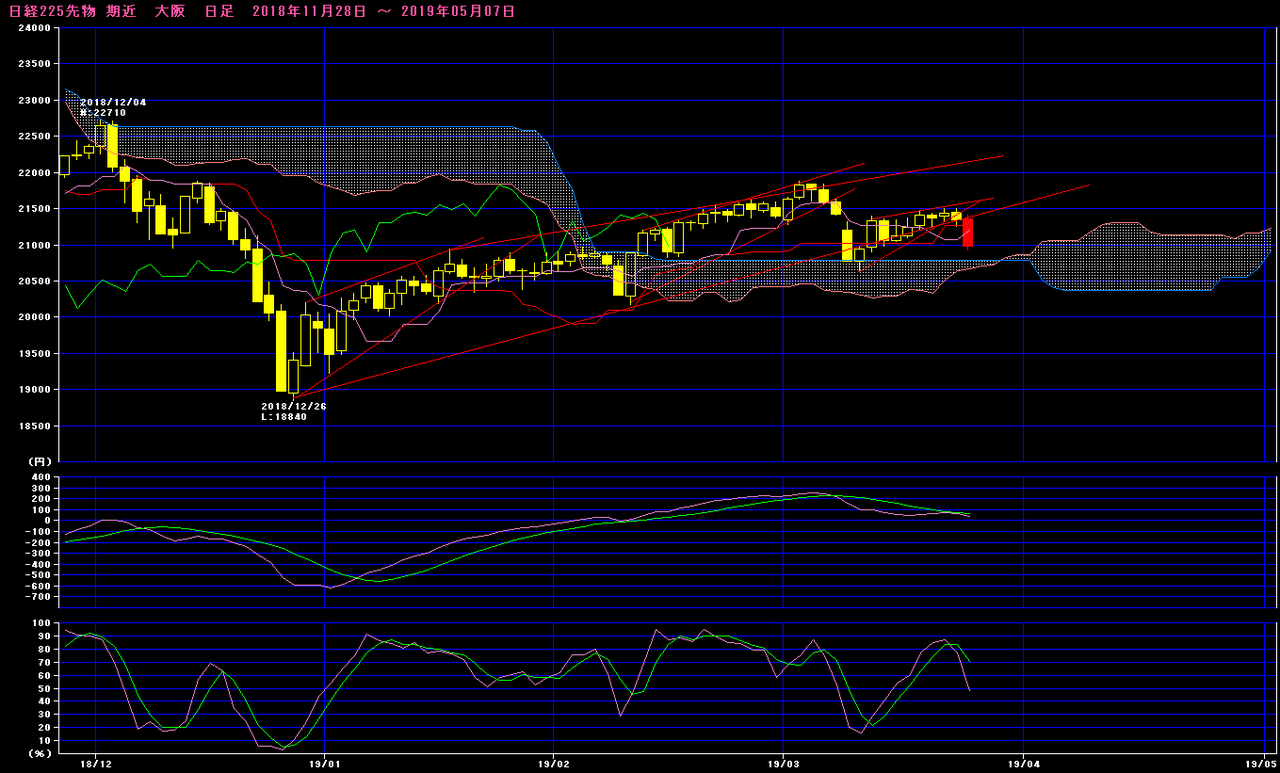This screenshot has height=773, width=1280.
Task: Click the (円) unit label
Action: tap(39, 461)
